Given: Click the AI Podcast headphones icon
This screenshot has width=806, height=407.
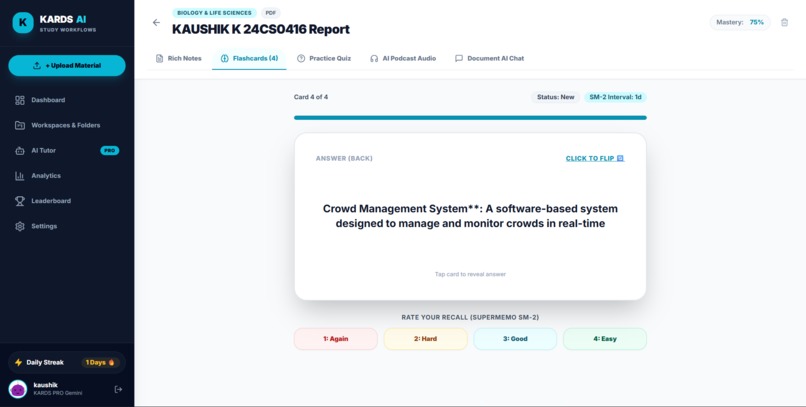Looking at the screenshot, I should point(374,59).
